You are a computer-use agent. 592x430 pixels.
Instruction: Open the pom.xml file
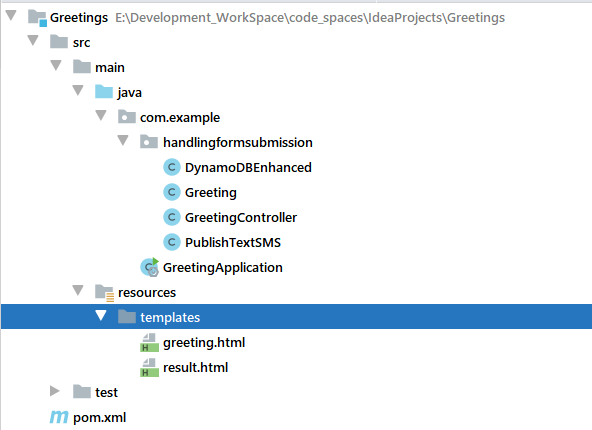point(100,418)
